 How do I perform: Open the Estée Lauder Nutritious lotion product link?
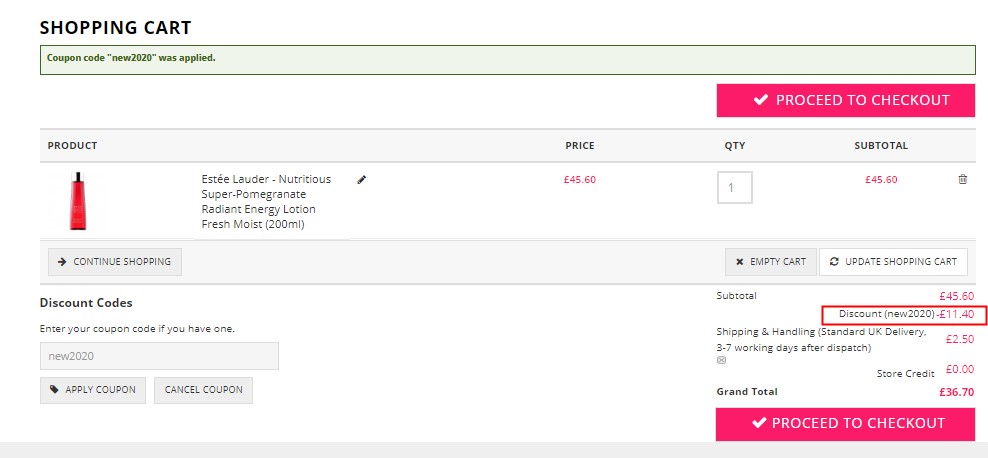(x=266, y=202)
